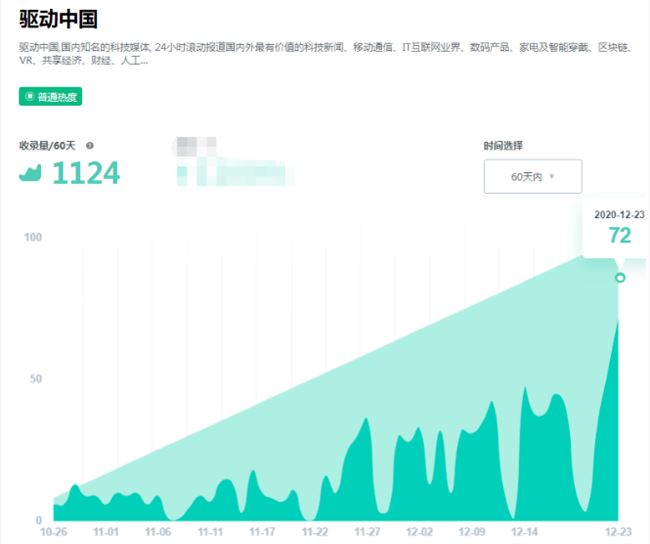Click the 1124 index count value

pos(86,173)
